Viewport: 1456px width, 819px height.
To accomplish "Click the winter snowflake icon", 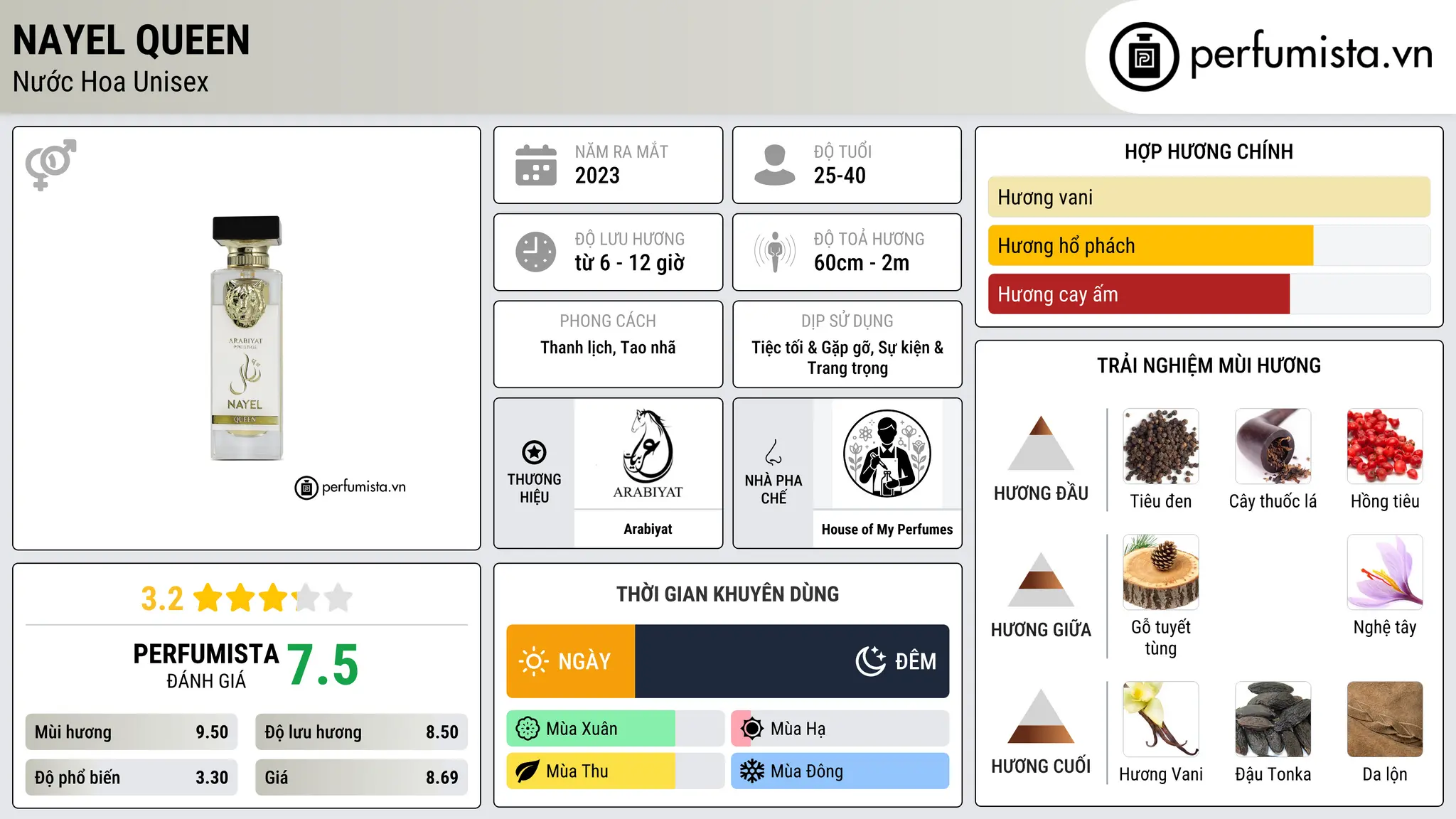I will [x=752, y=771].
